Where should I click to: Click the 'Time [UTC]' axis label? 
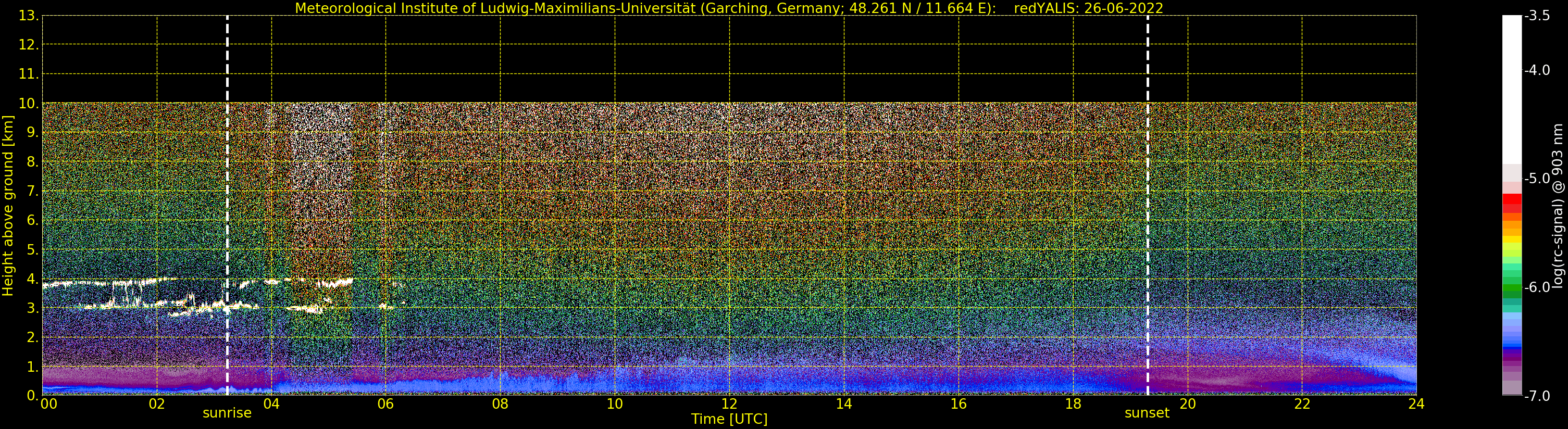pos(729,419)
